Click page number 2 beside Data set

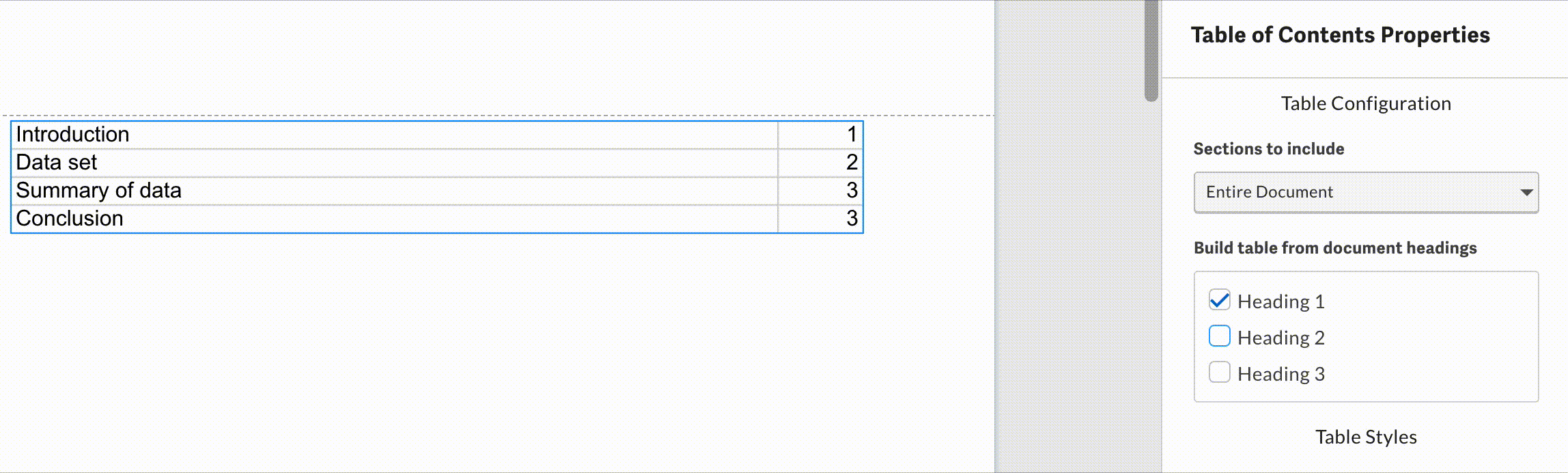click(x=852, y=163)
